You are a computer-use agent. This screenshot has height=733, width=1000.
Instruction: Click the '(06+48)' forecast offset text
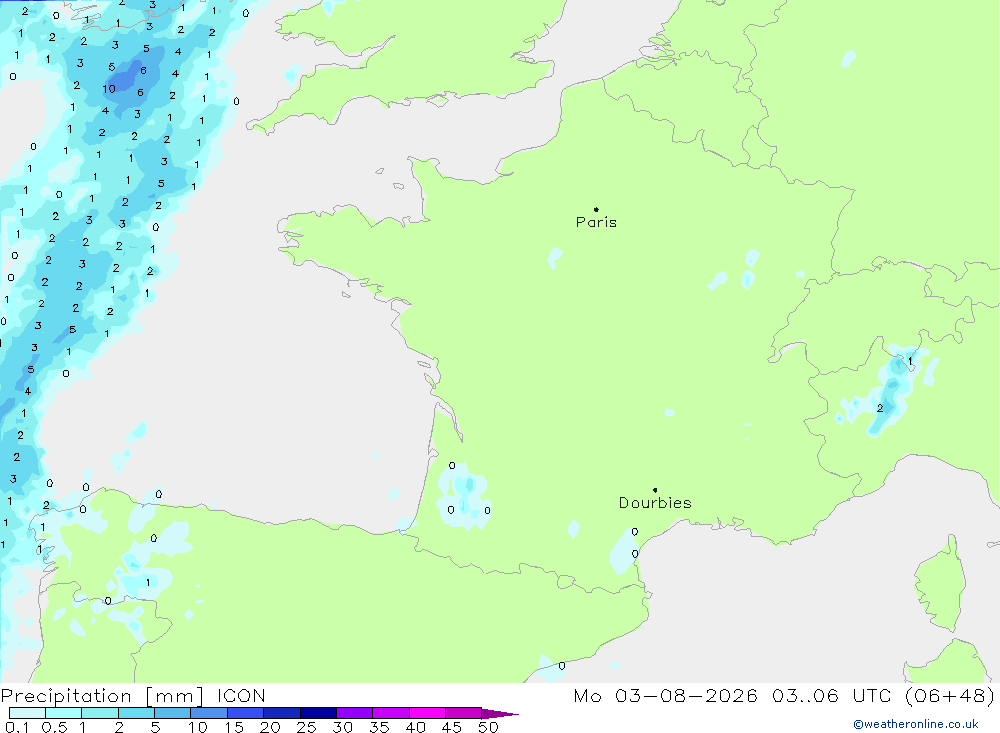pos(950,696)
